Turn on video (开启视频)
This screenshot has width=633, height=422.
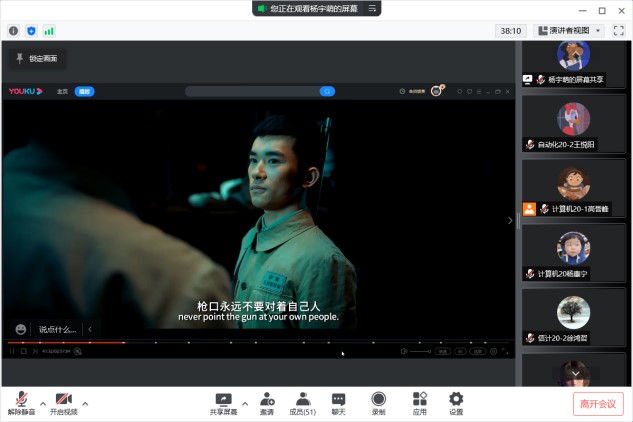(64, 403)
